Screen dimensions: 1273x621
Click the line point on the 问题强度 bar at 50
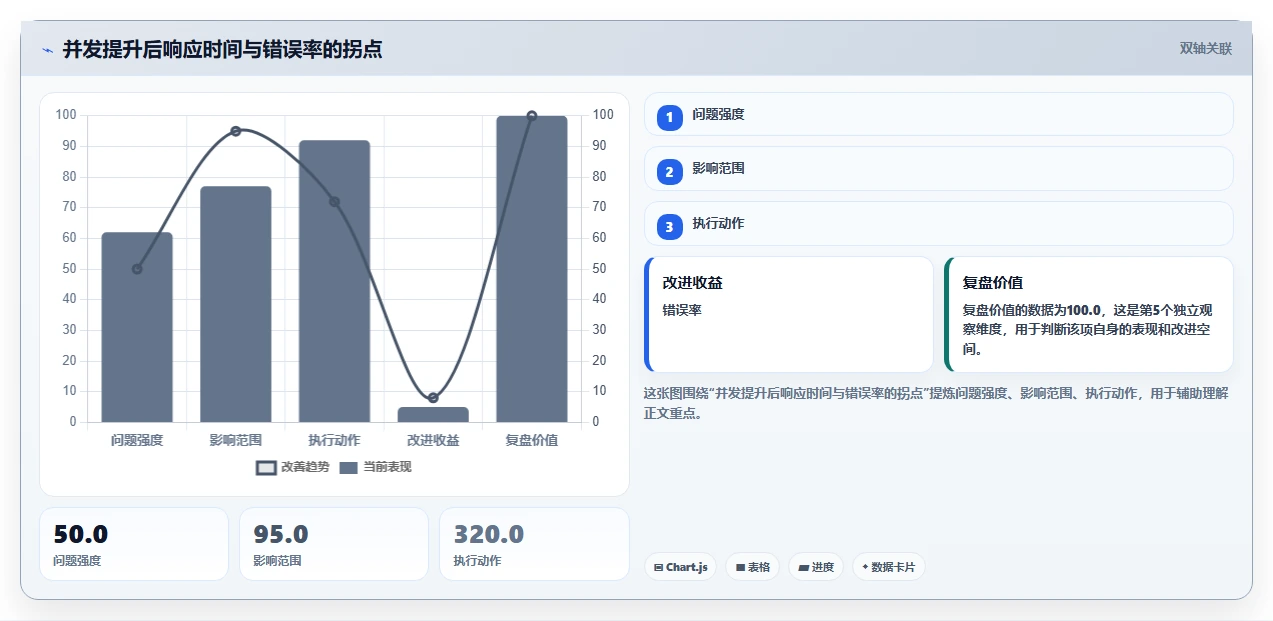click(x=137, y=269)
